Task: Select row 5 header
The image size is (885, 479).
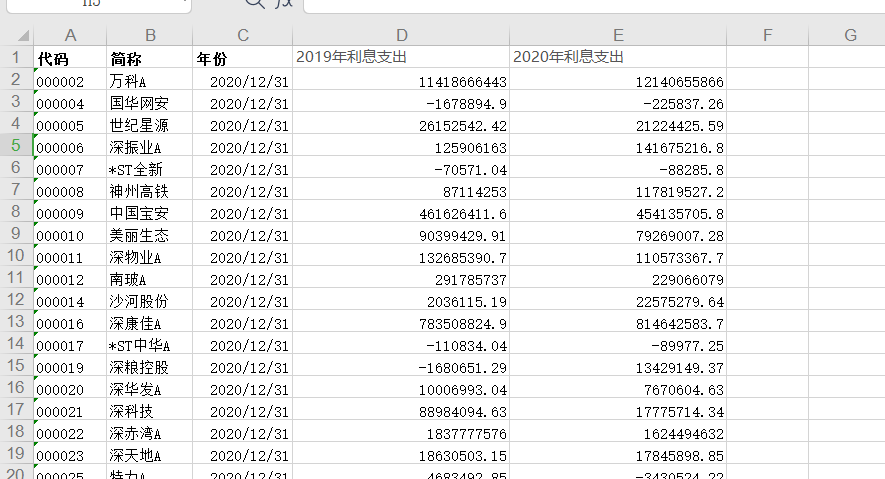Action: tap(16, 145)
